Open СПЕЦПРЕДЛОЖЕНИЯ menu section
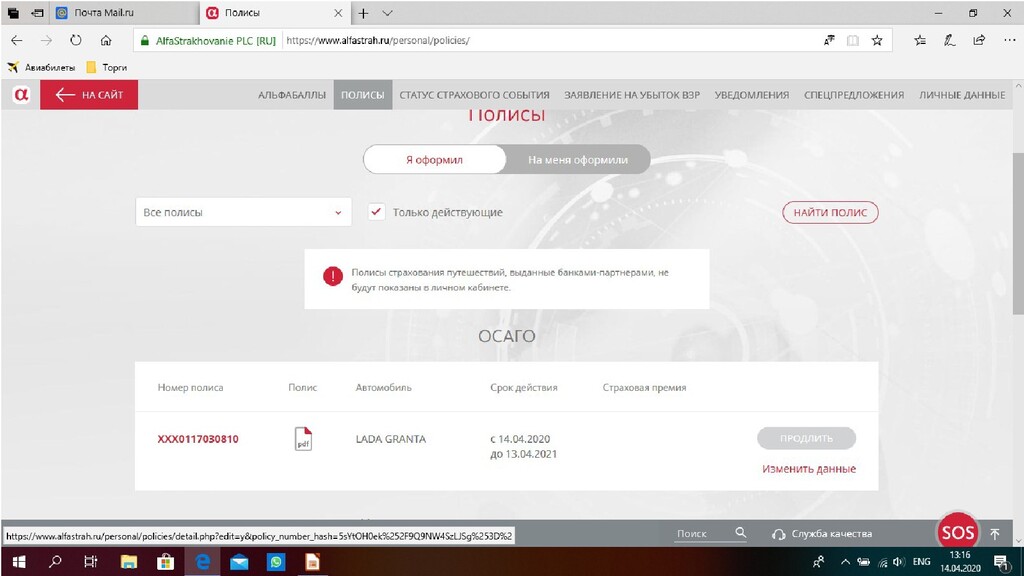1024x576 pixels. point(854,95)
